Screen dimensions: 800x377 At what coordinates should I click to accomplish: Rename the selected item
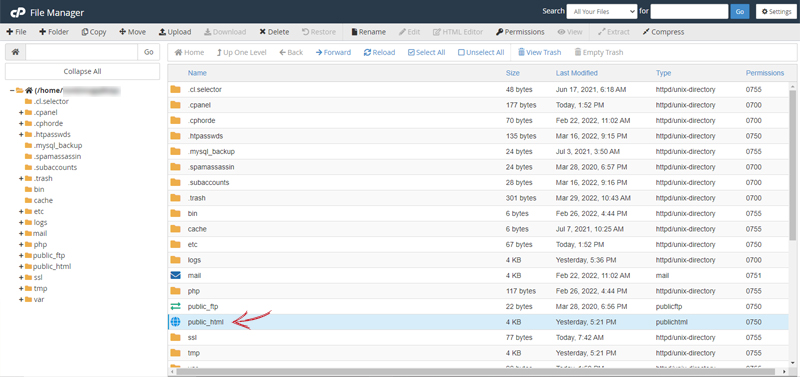pyautogui.click(x=368, y=32)
